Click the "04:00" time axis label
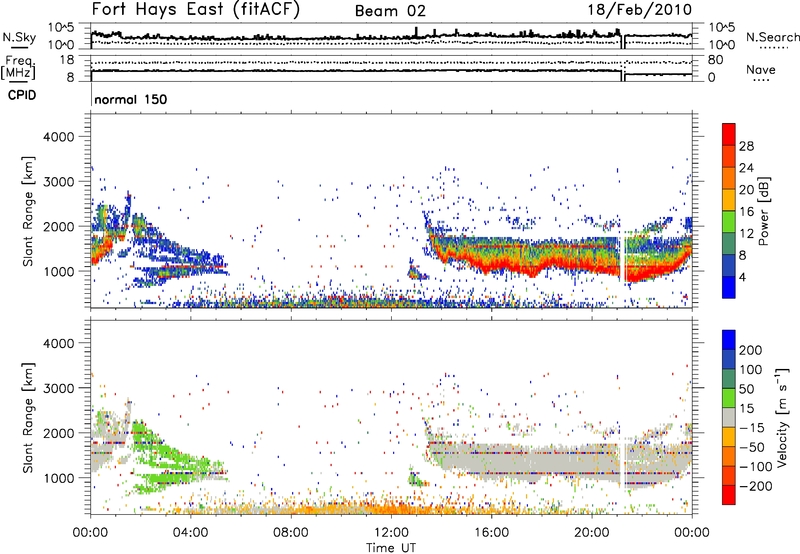 [191, 533]
